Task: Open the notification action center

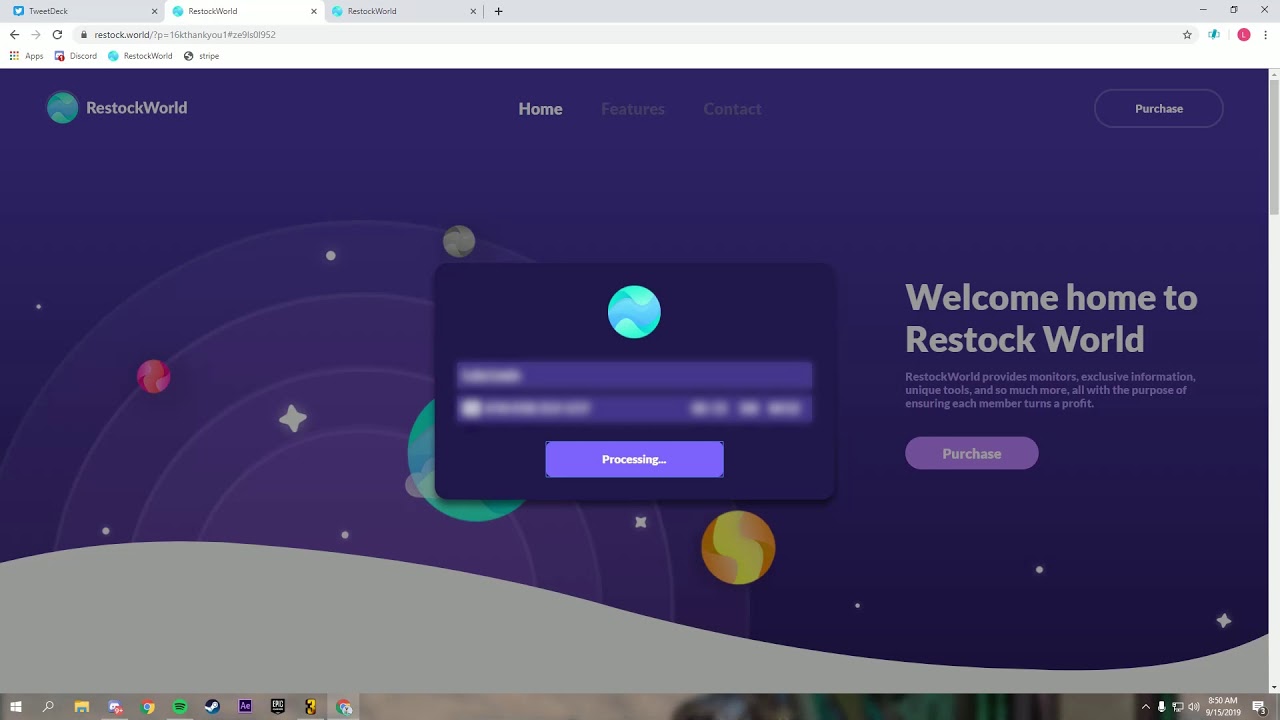Action: [x=1259, y=707]
